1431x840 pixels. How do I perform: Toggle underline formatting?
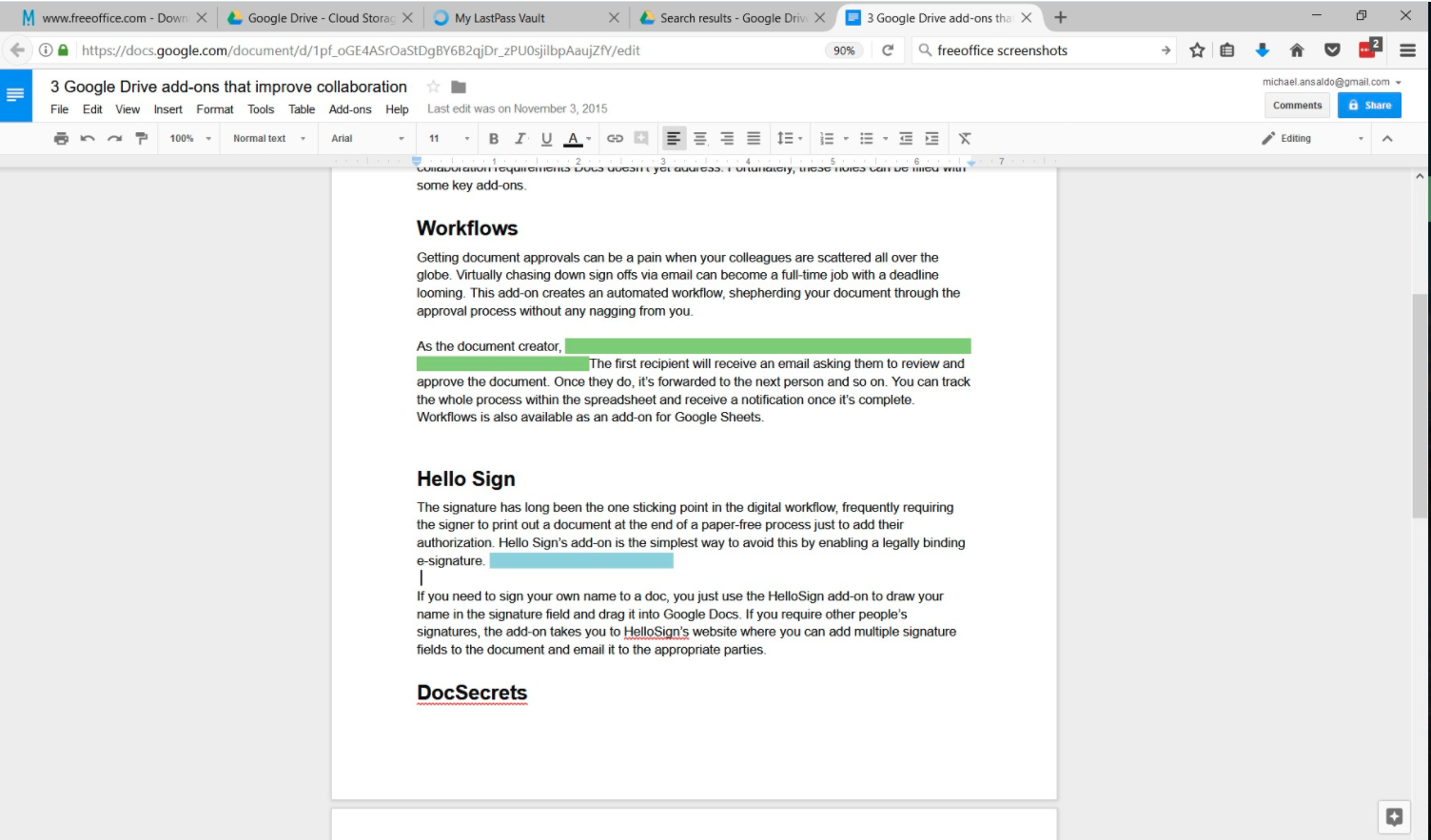[x=546, y=139]
